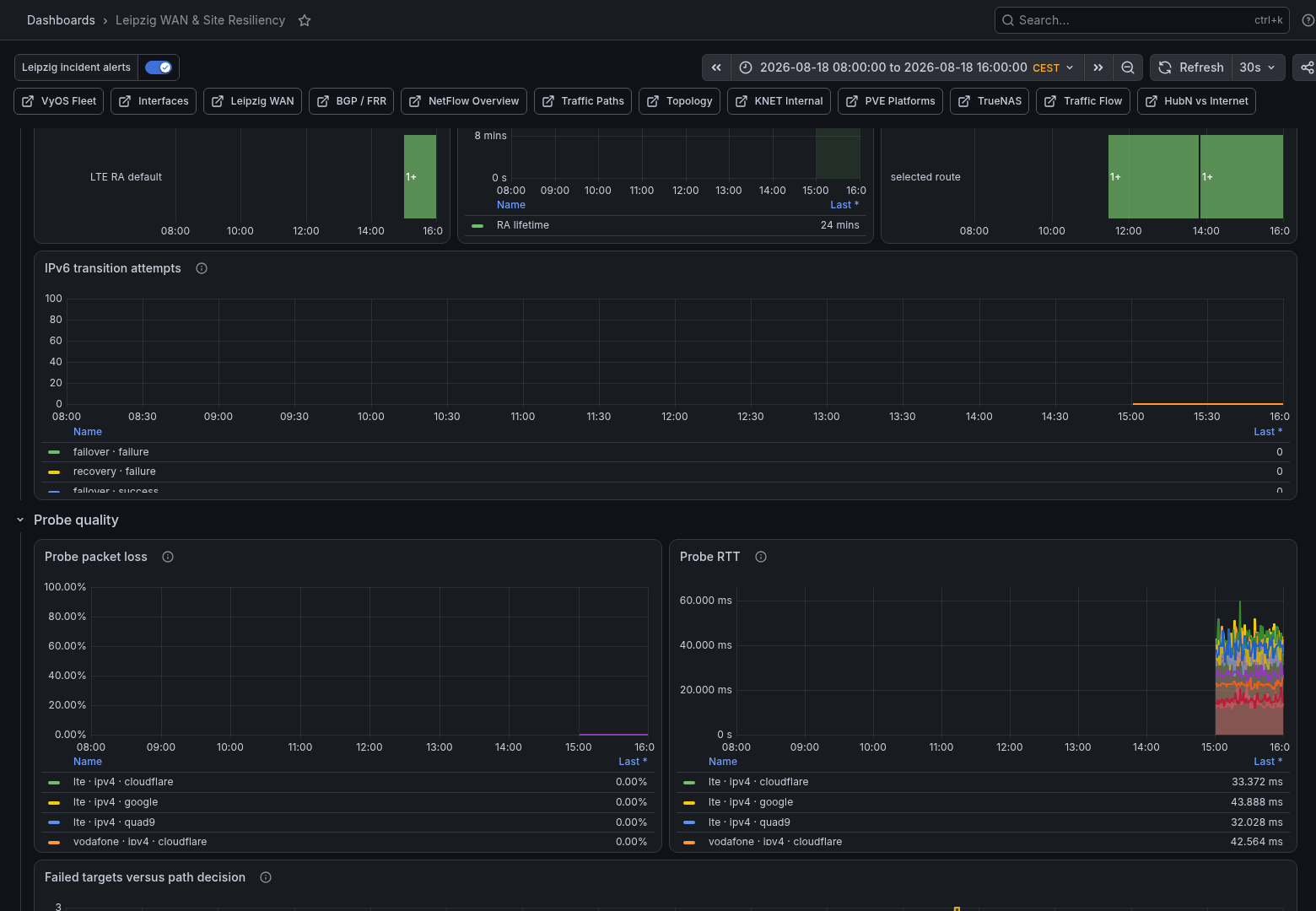Image resolution: width=1316 pixels, height=911 pixels.
Task: Show info for Failed targets versus path decision
Action: (x=266, y=877)
